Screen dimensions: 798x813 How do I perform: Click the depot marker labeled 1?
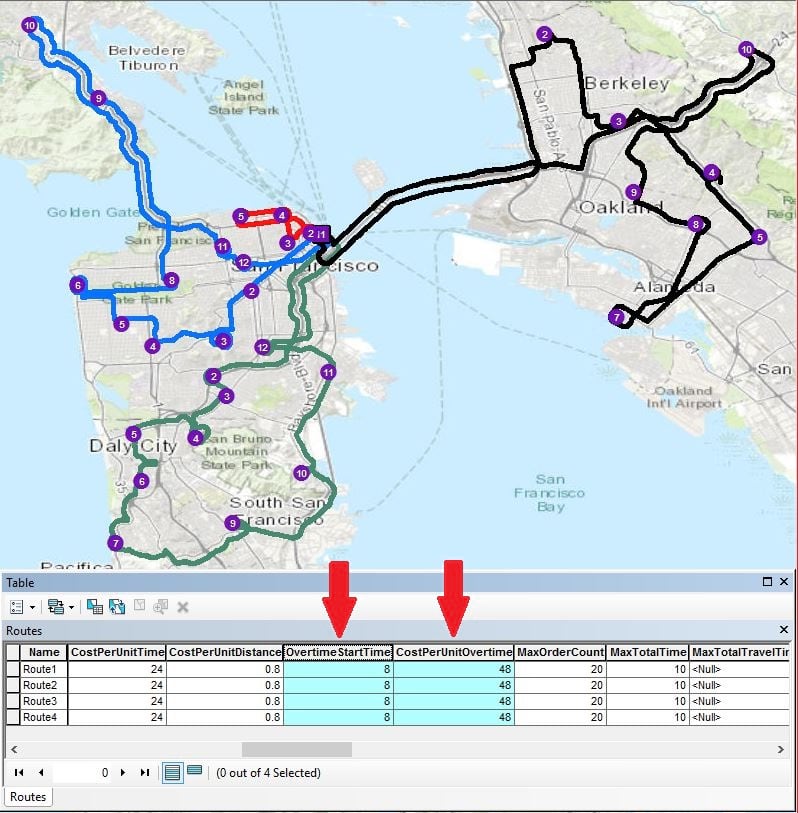[323, 234]
